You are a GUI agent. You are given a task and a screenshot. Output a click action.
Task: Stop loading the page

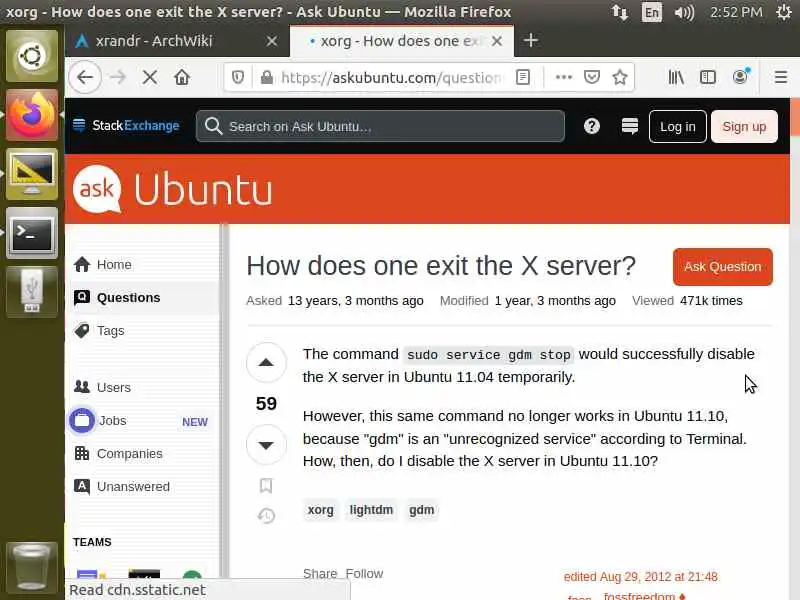tap(150, 78)
